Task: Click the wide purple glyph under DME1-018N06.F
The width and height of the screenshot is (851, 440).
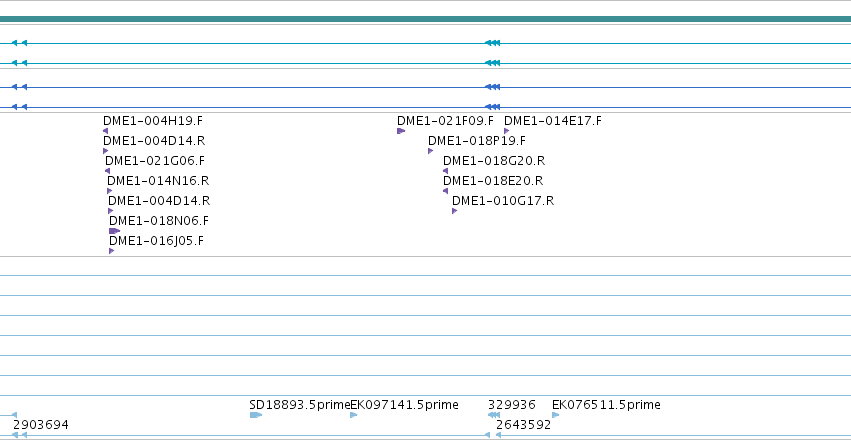Action: (x=114, y=231)
